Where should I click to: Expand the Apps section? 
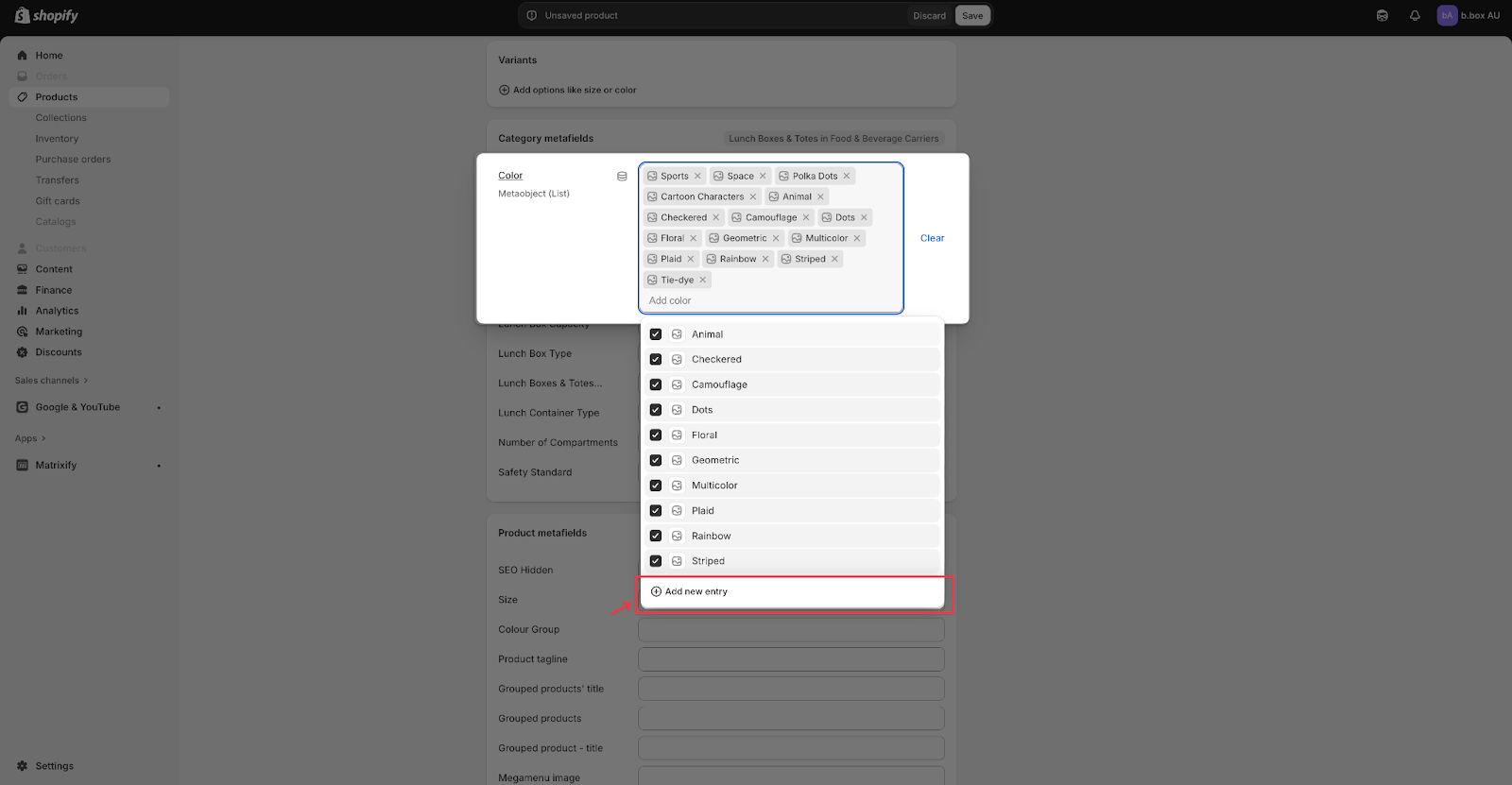click(x=30, y=438)
